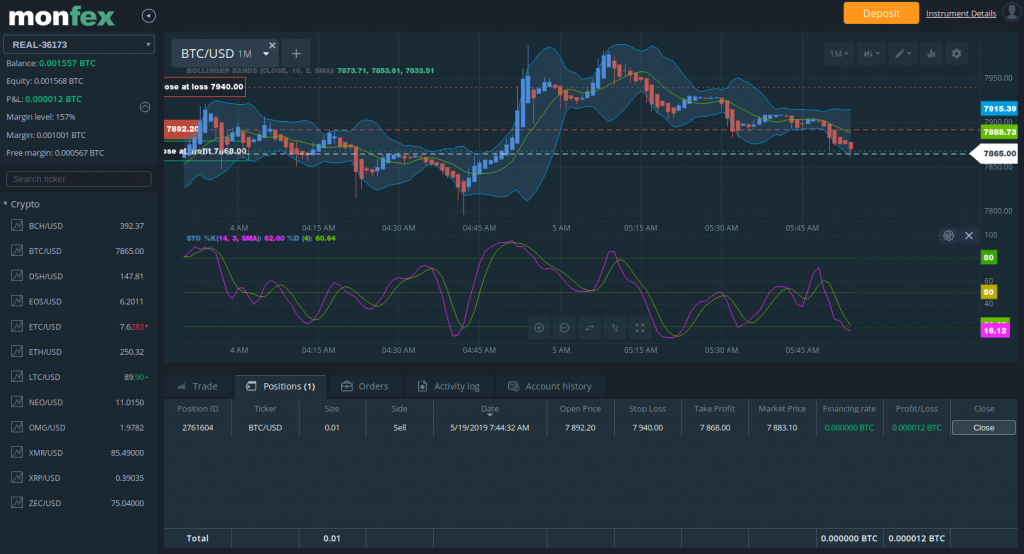Switch to the Orders tab
The width and height of the screenshot is (1024, 554).
point(364,386)
